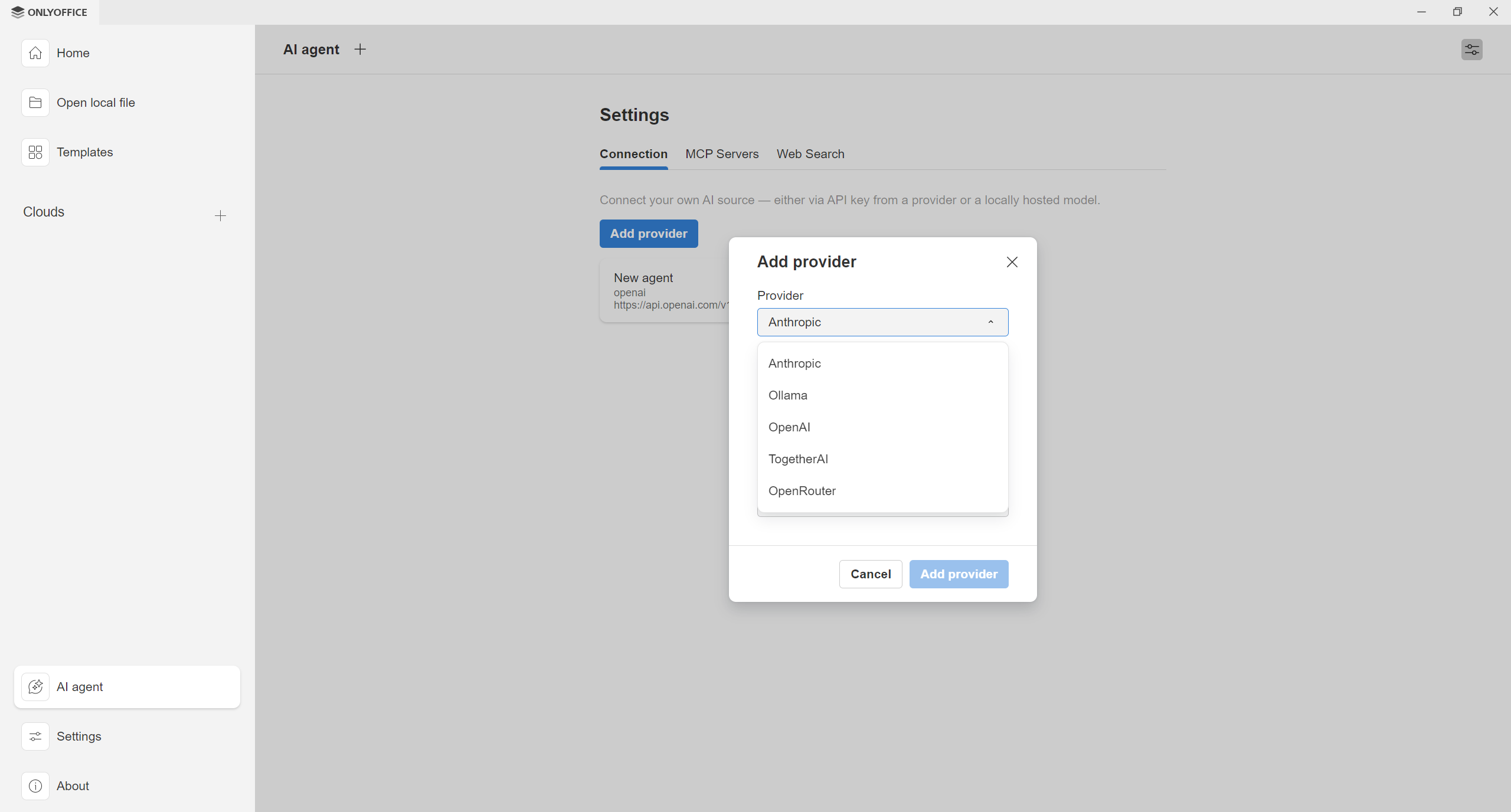Screen dimensions: 1511x812
Task: Open Home from the sidebar
Action: [73, 53]
